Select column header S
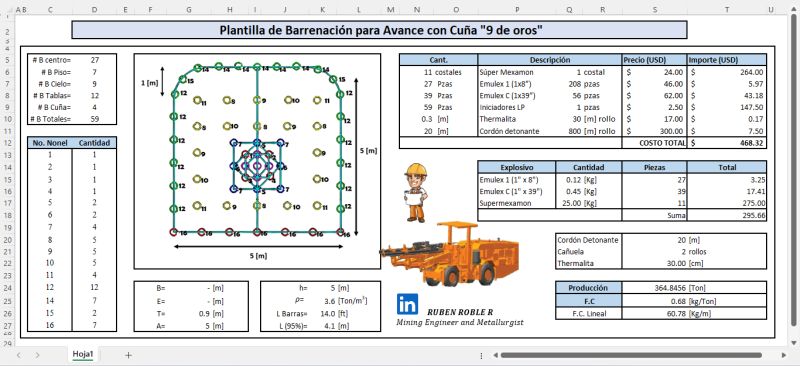The width and height of the screenshot is (800, 366). pos(655,10)
